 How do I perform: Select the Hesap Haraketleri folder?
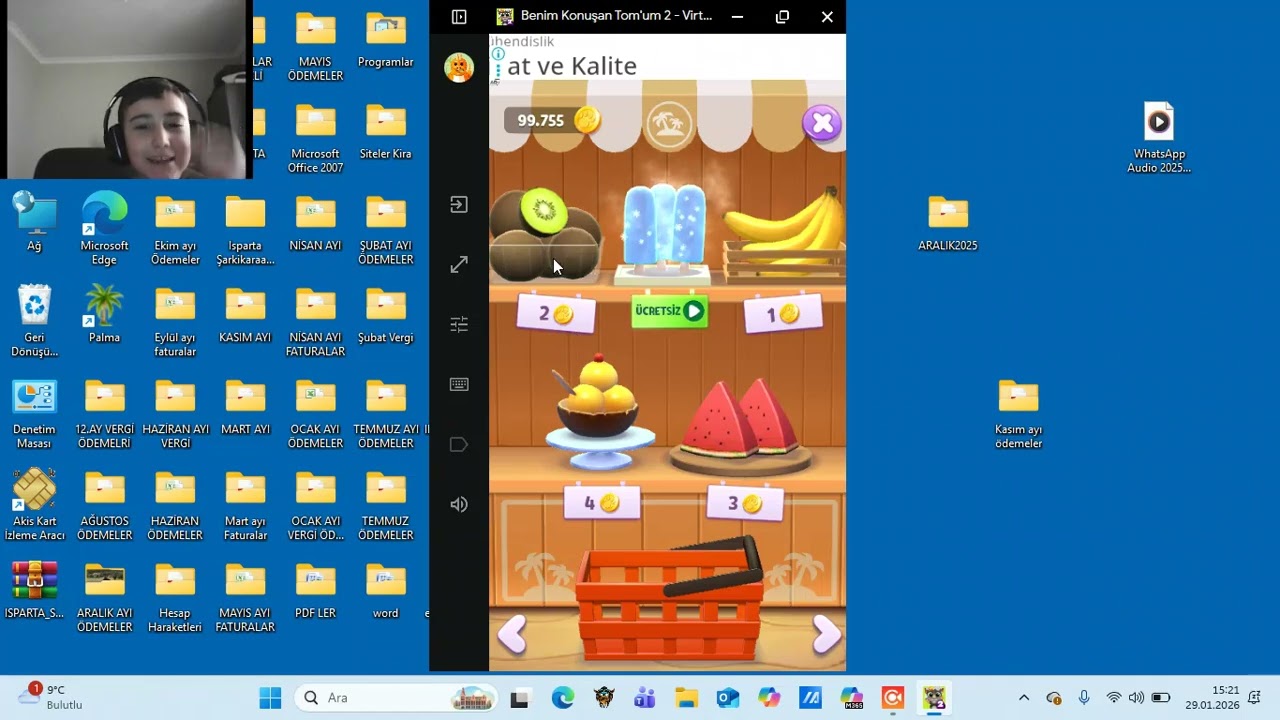point(175,597)
